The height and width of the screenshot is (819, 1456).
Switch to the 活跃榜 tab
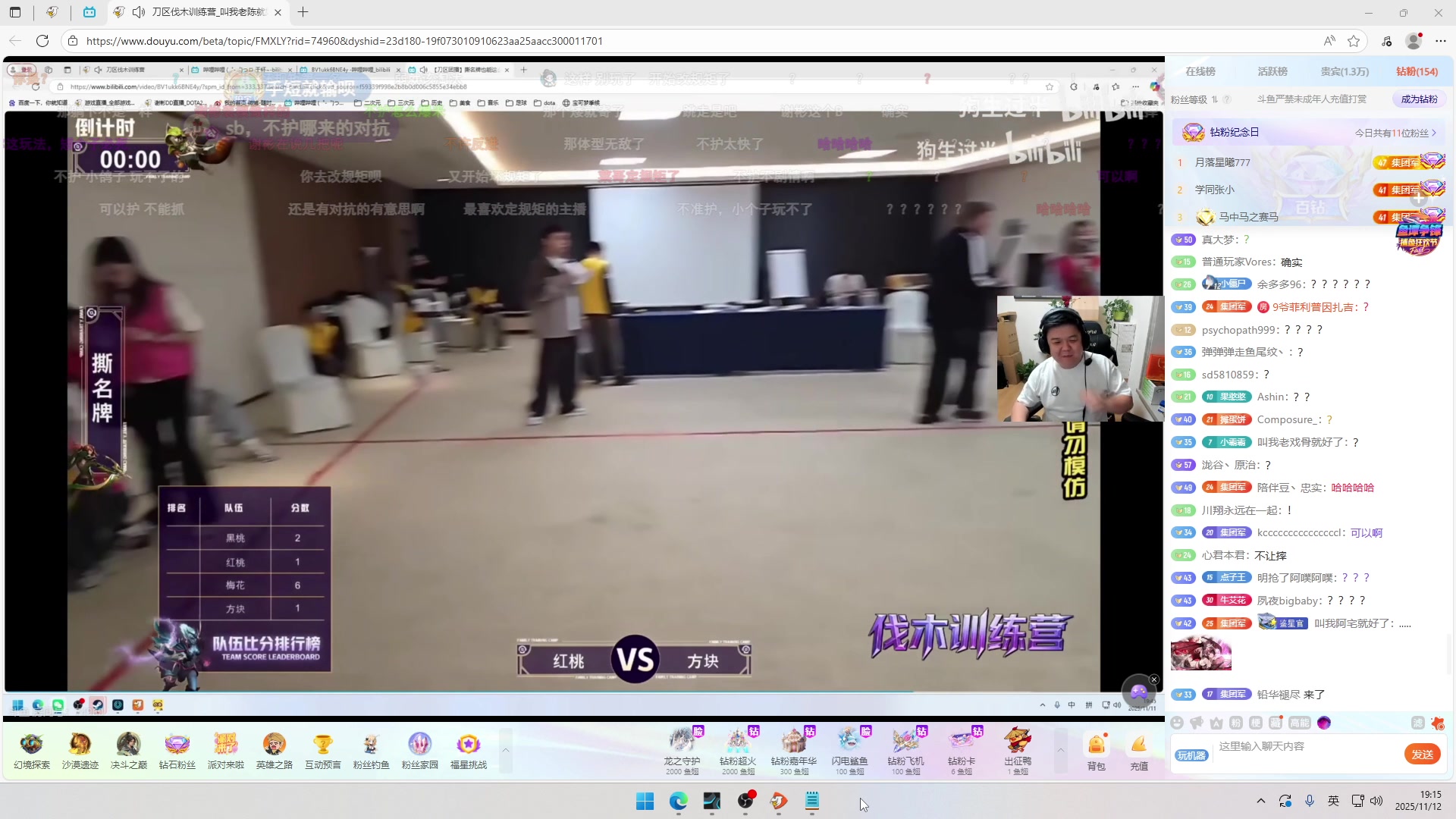1274,71
